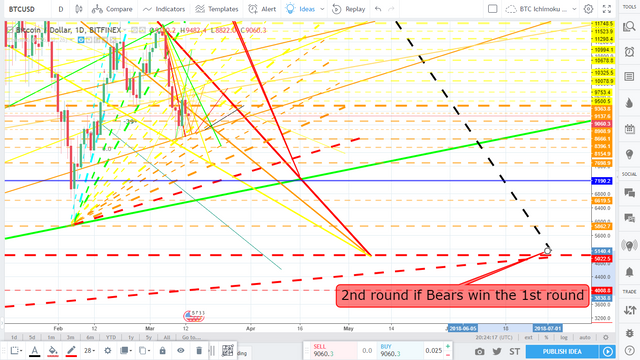Change the background fill color swatch
The image size is (640, 360).
(53, 351)
